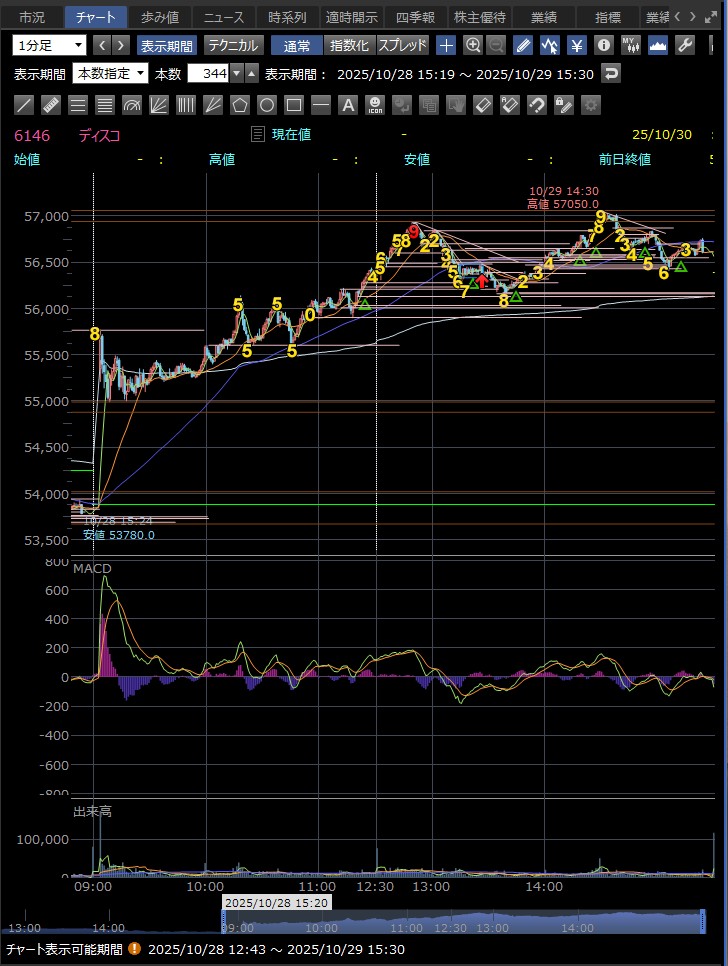This screenshot has height=966, width=728.
Task: Pick the ellipse drawing tool
Action: click(267, 105)
